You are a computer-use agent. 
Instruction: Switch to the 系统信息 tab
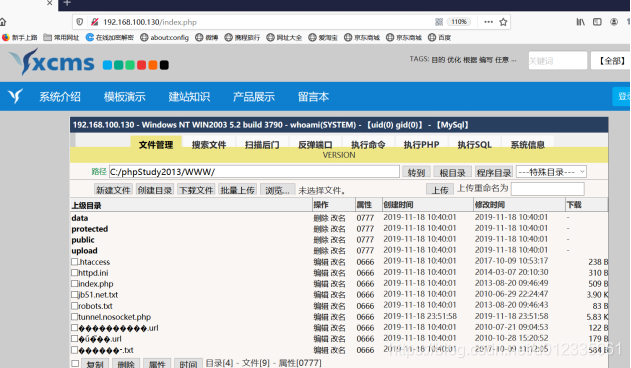pyautogui.click(x=527, y=145)
